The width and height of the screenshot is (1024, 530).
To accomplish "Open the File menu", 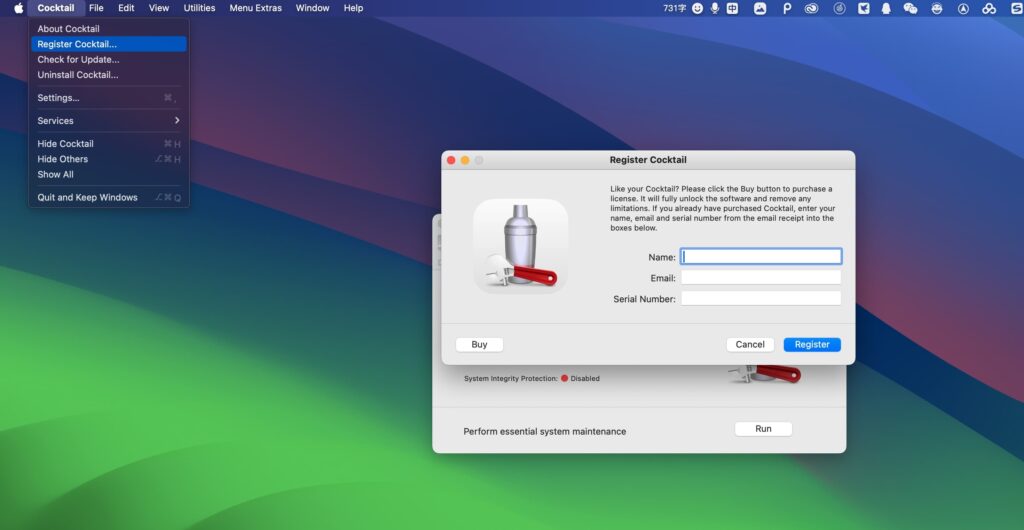I will (96, 8).
